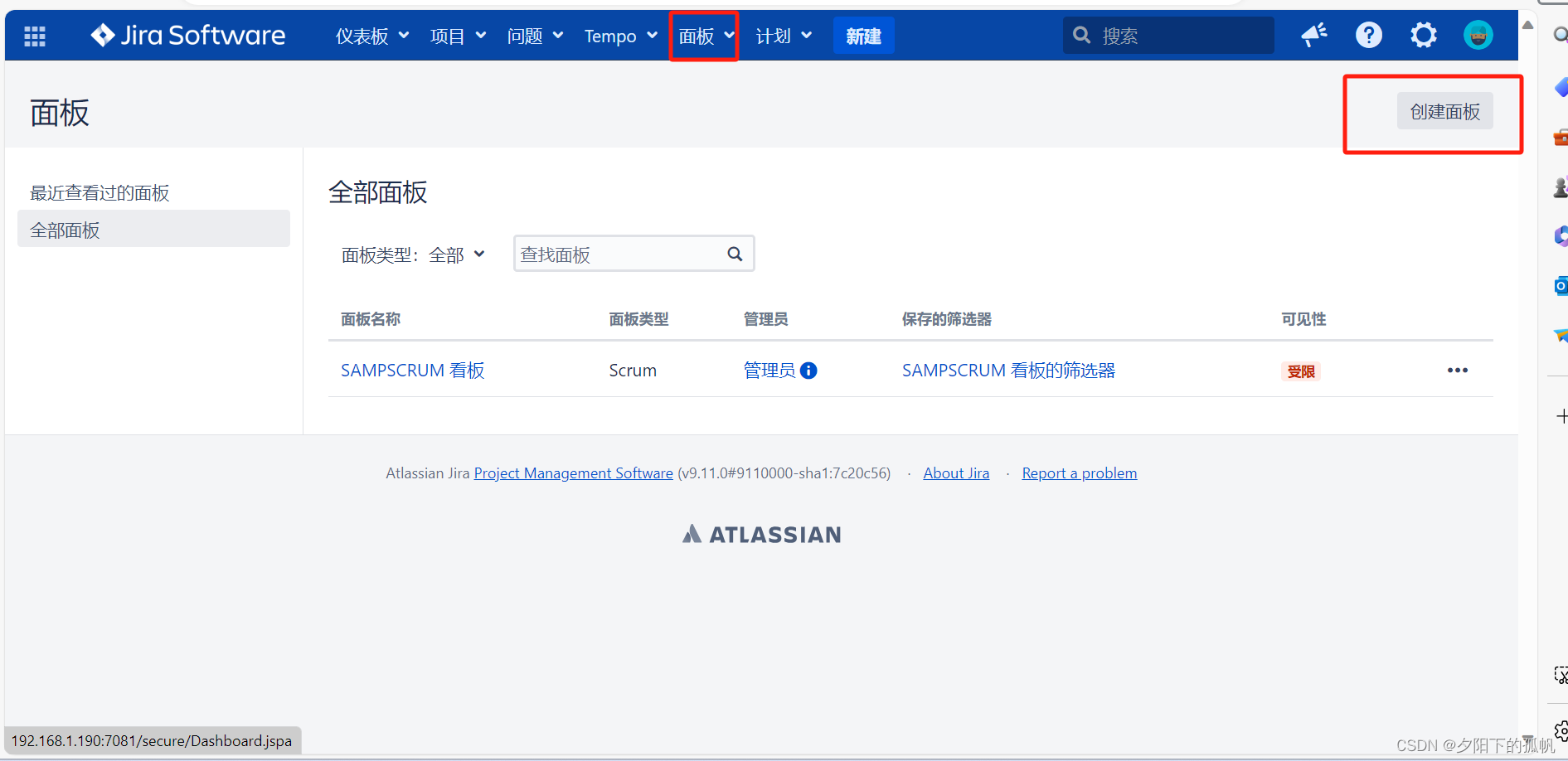Click the 面板名称 column header
The height and width of the screenshot is (761, 1568).
coord(371,319)
